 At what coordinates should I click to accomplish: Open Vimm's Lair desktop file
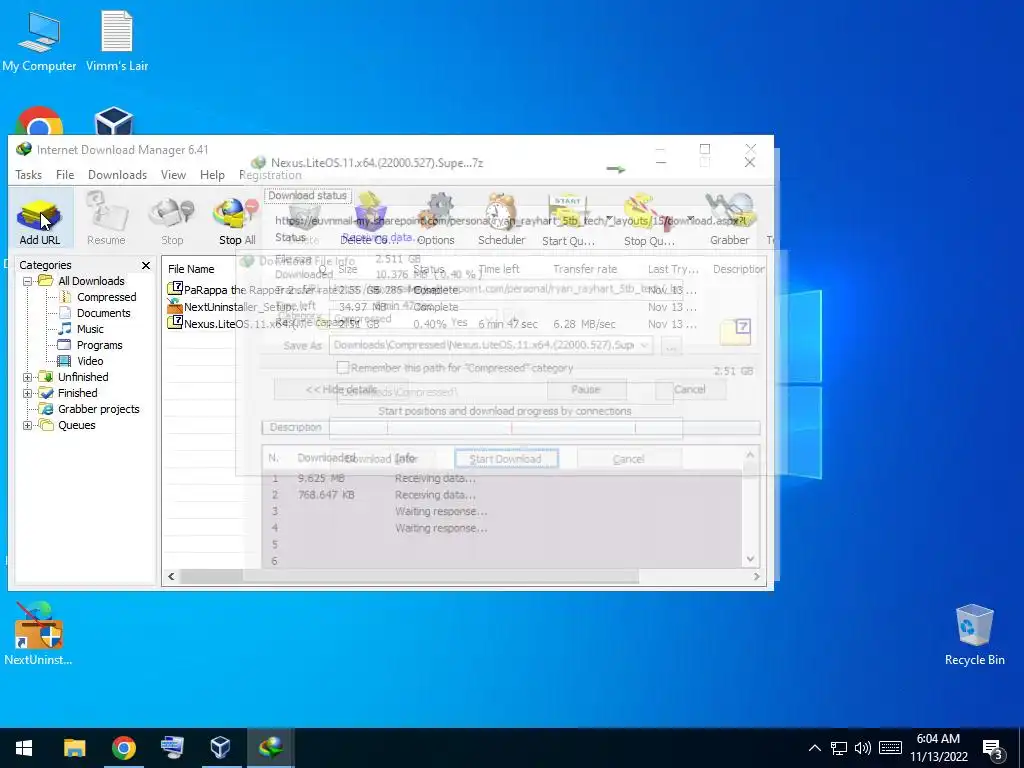click(117, 41)
